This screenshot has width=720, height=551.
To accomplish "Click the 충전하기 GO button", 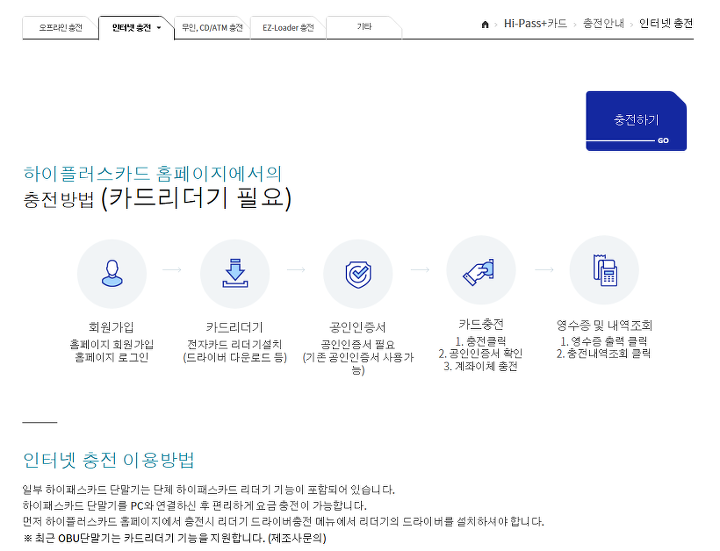I will [636, 121].
